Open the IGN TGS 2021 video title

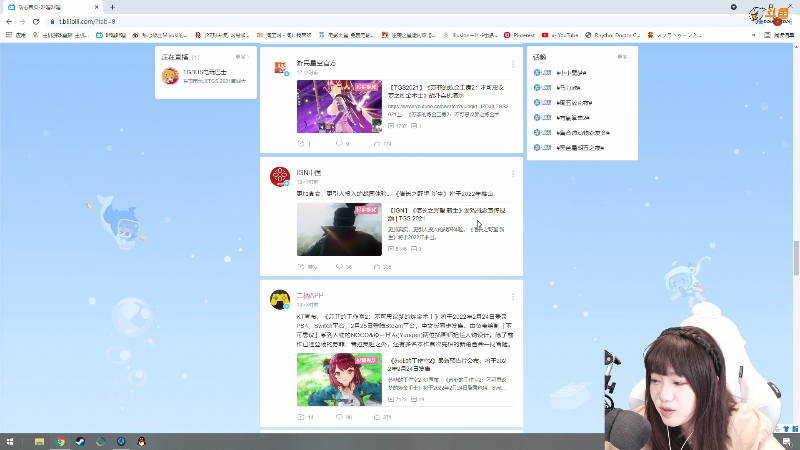point(446,214)
